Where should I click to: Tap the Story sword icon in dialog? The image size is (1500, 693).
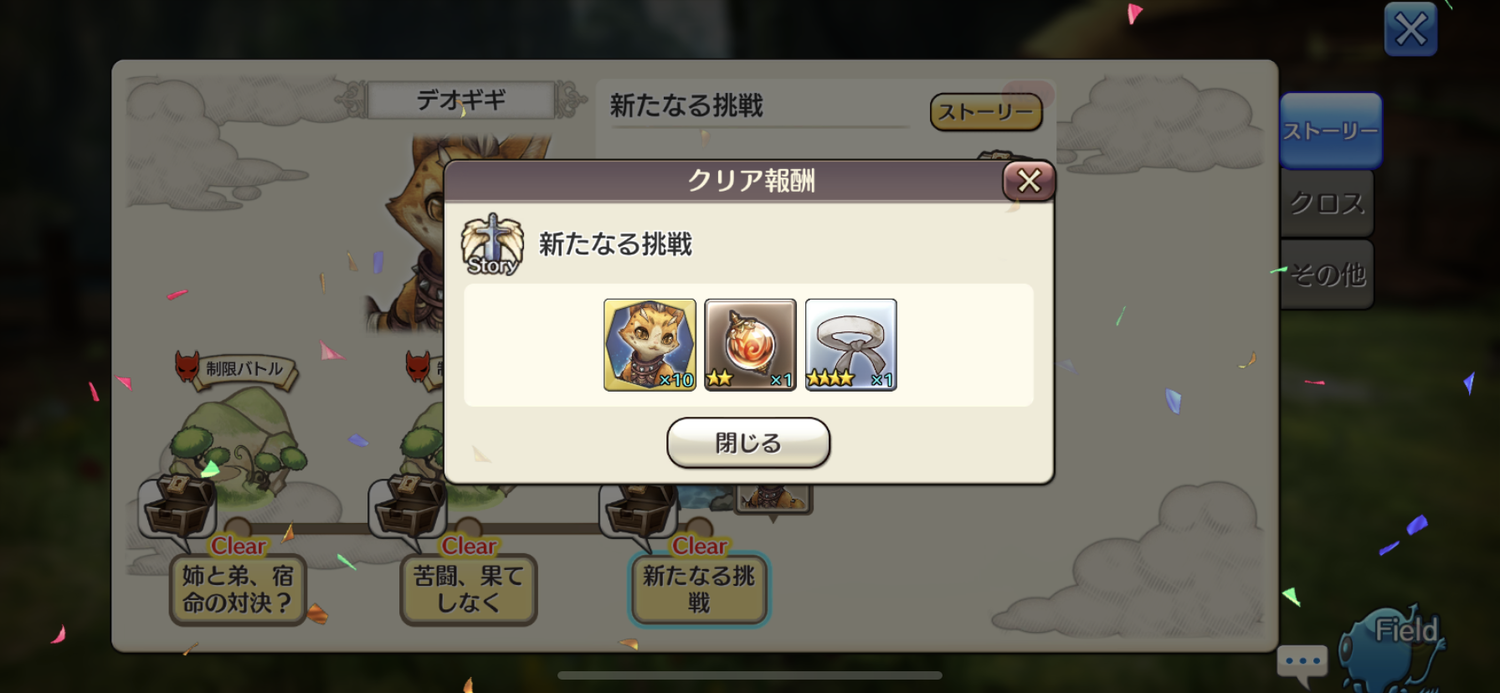click(492, 244)
